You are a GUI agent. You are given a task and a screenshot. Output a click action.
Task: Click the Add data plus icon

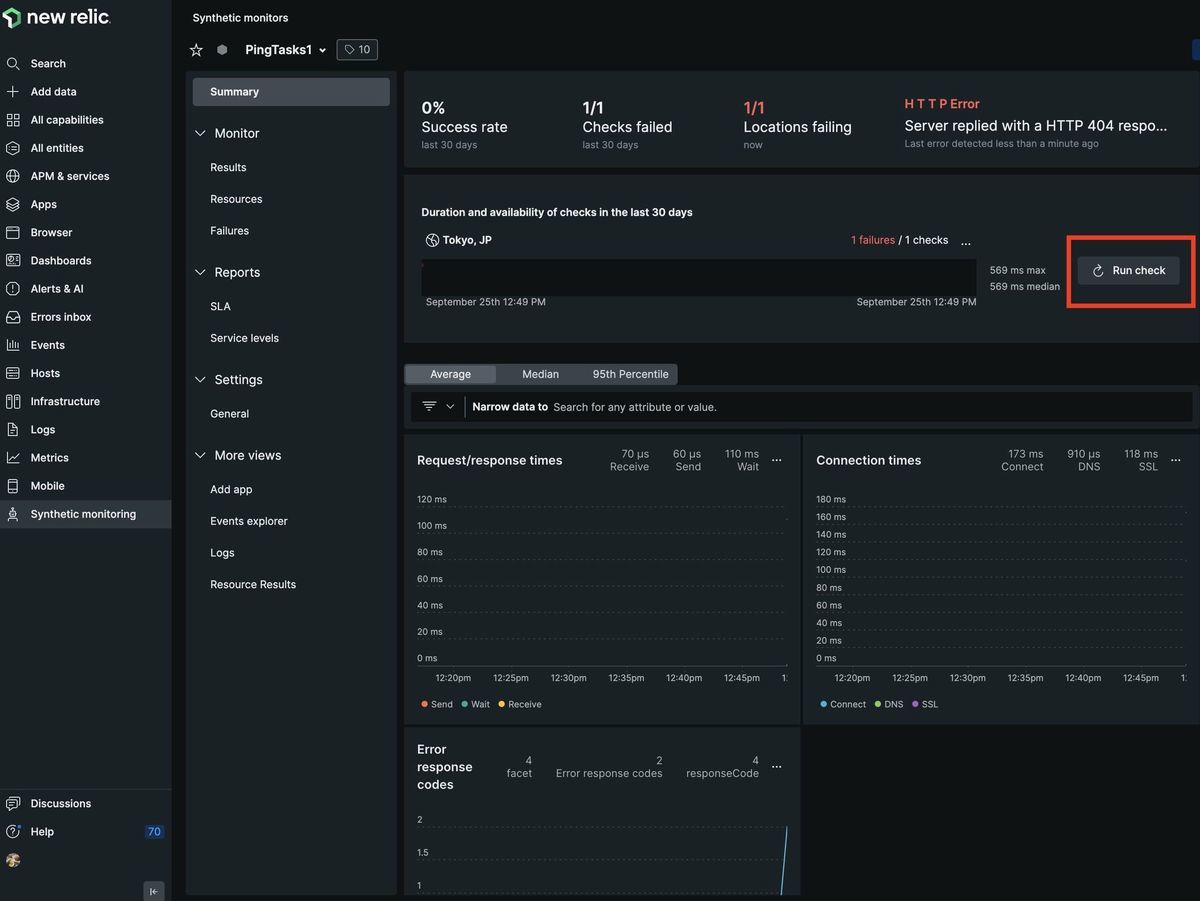pos(13,91)
